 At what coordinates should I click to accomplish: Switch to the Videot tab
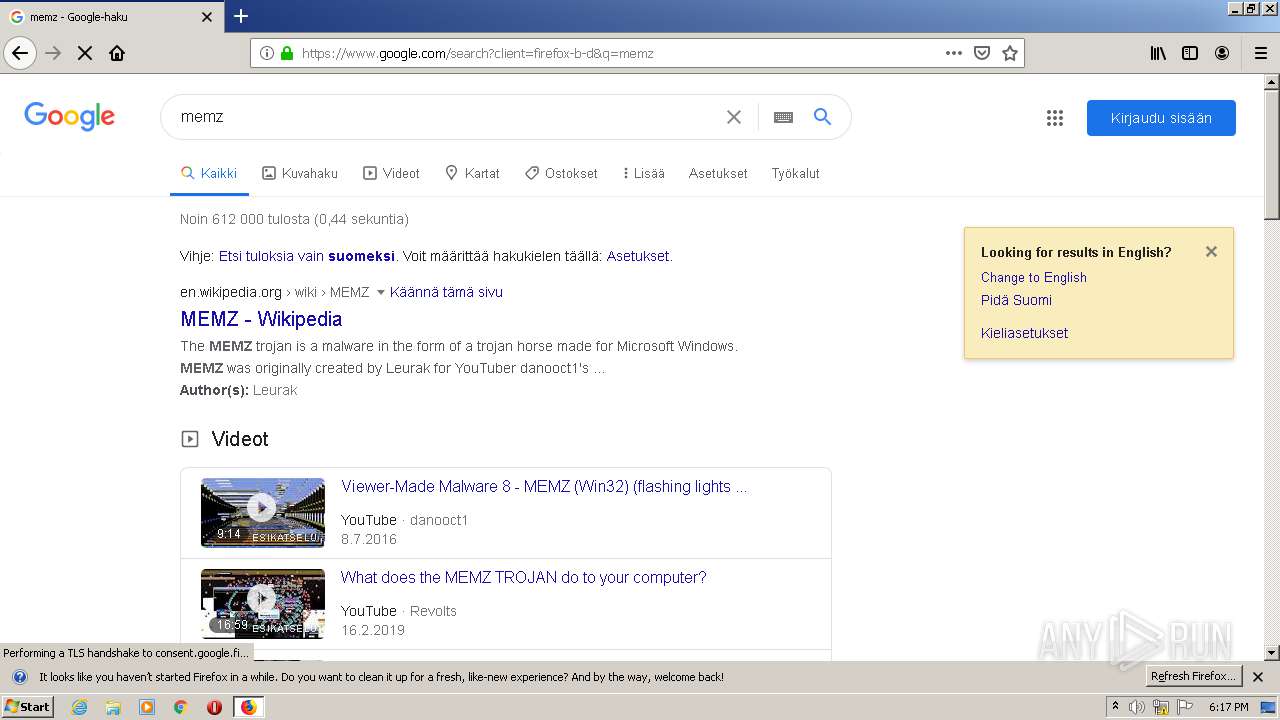(x=391, y=173)
